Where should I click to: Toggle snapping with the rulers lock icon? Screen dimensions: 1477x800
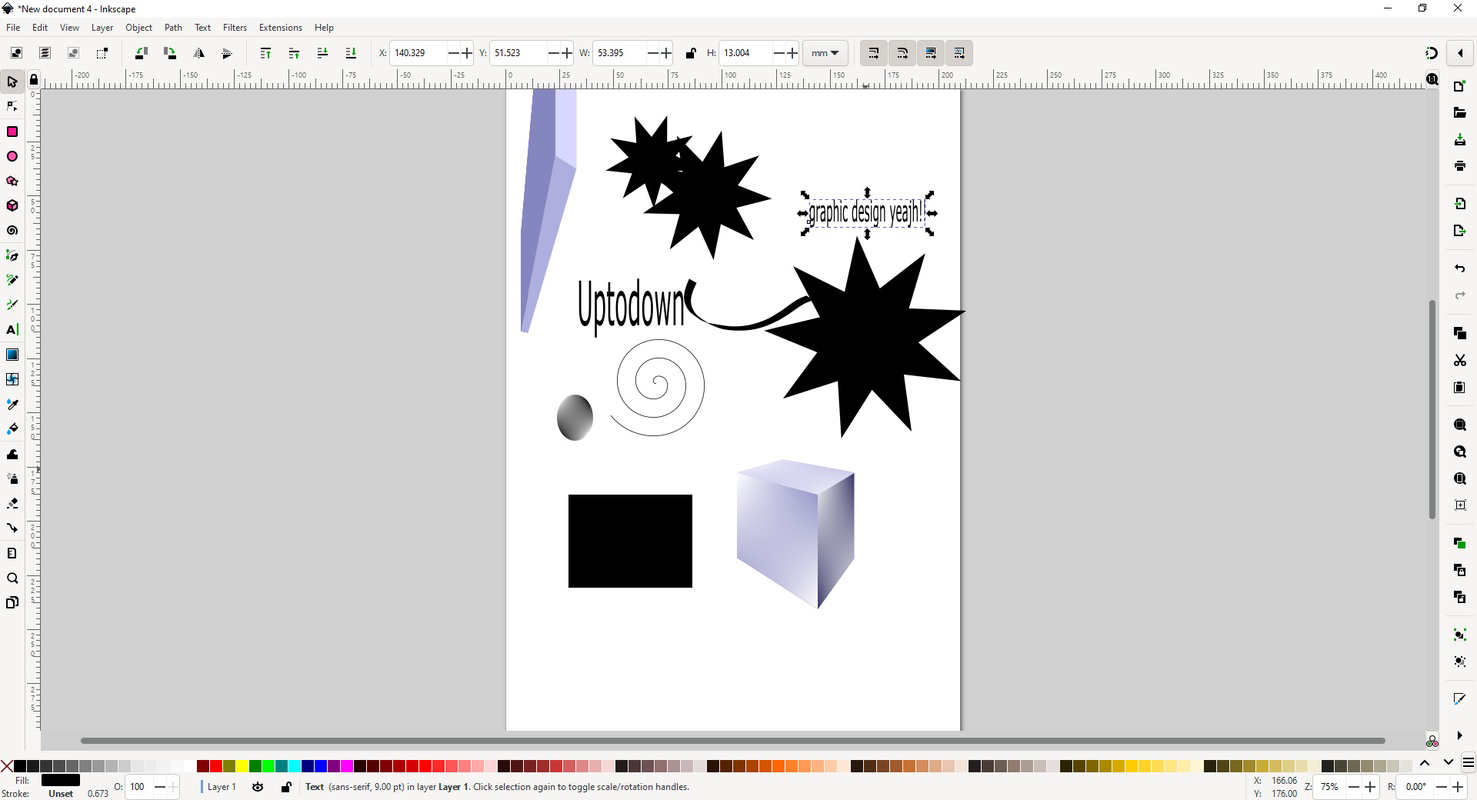click(x=33, y=78)
